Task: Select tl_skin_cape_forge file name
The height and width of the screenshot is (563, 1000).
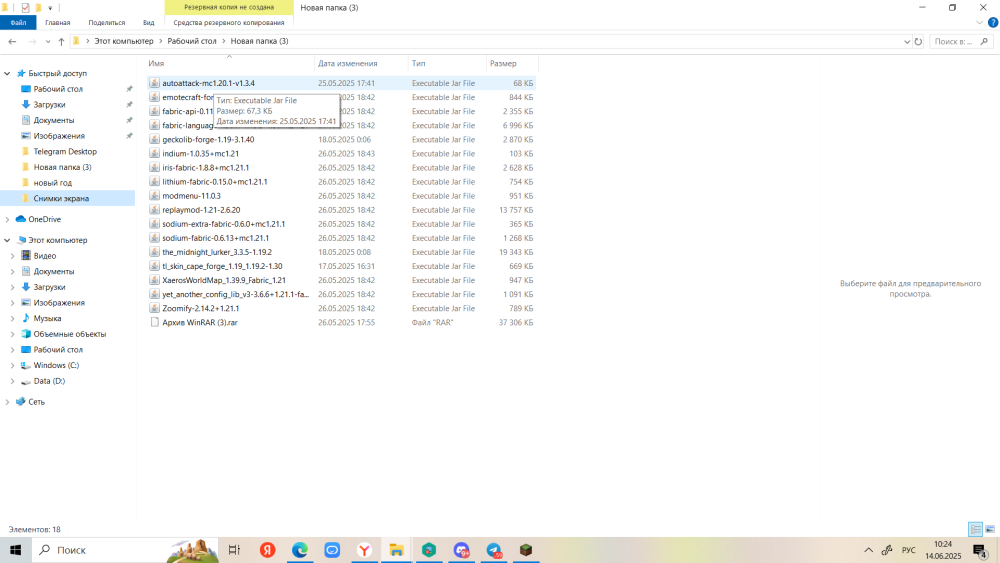Action: point(222,266)
